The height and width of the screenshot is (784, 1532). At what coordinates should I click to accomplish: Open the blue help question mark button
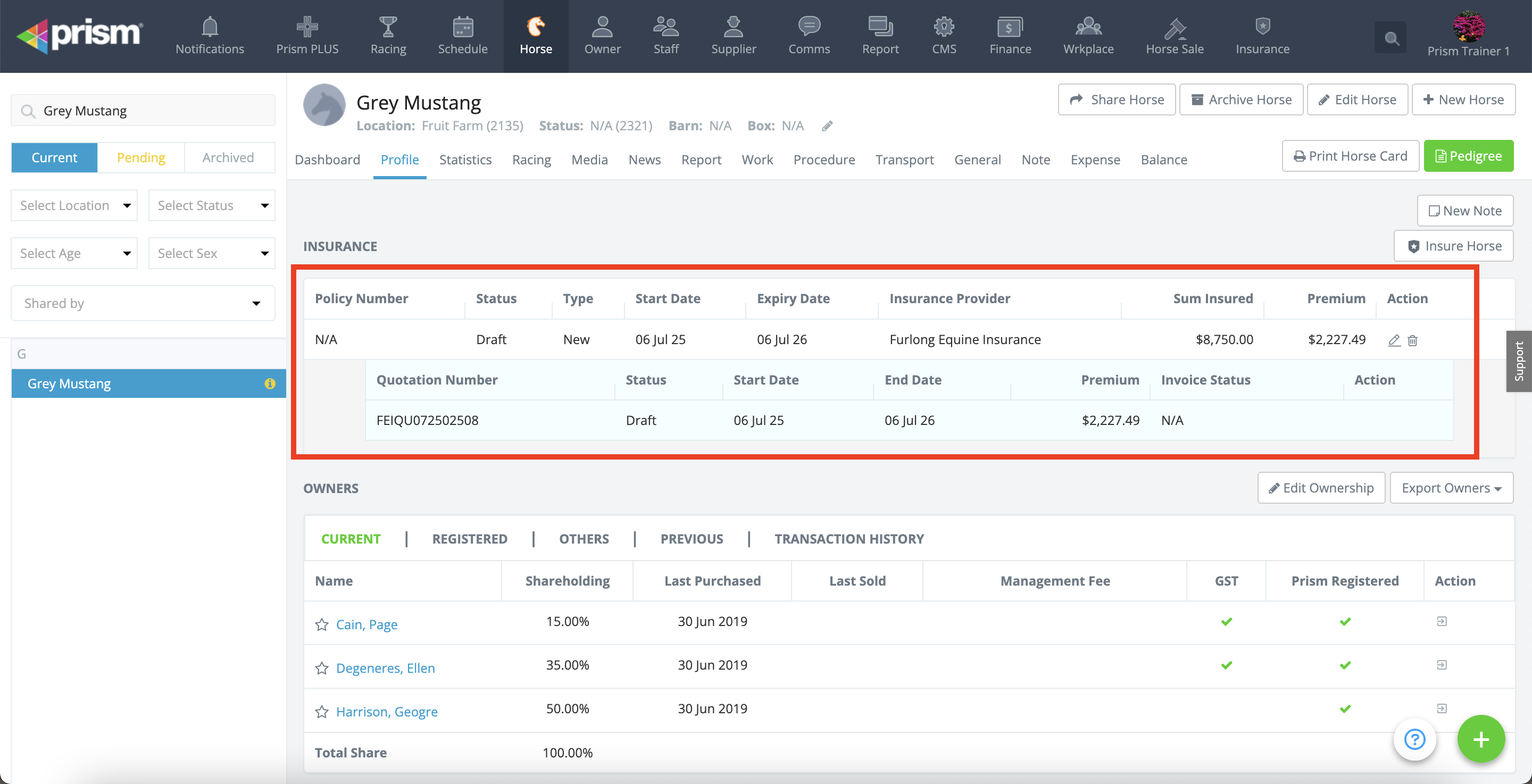pyautogui.click(x=1414, y=739)
